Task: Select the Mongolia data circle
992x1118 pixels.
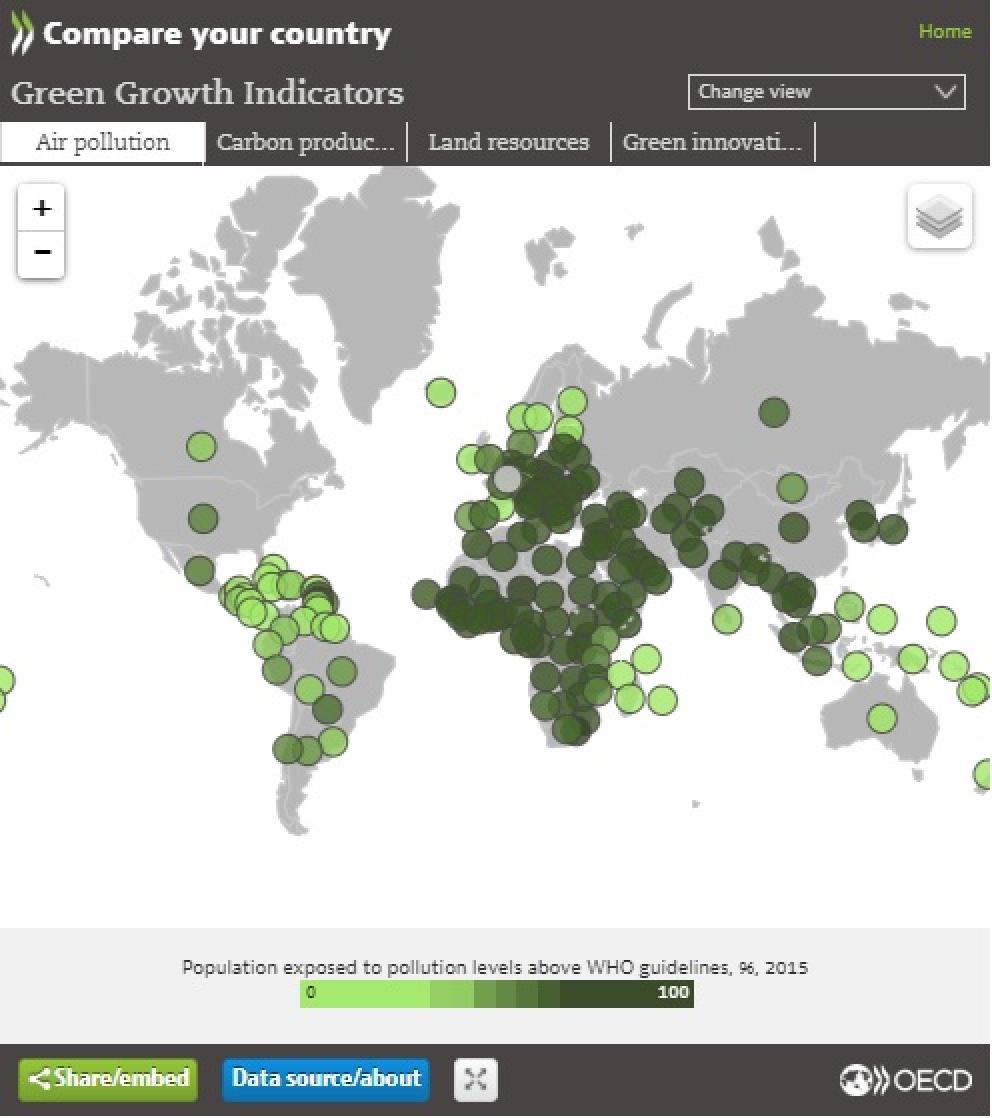Action: point(792,488)
